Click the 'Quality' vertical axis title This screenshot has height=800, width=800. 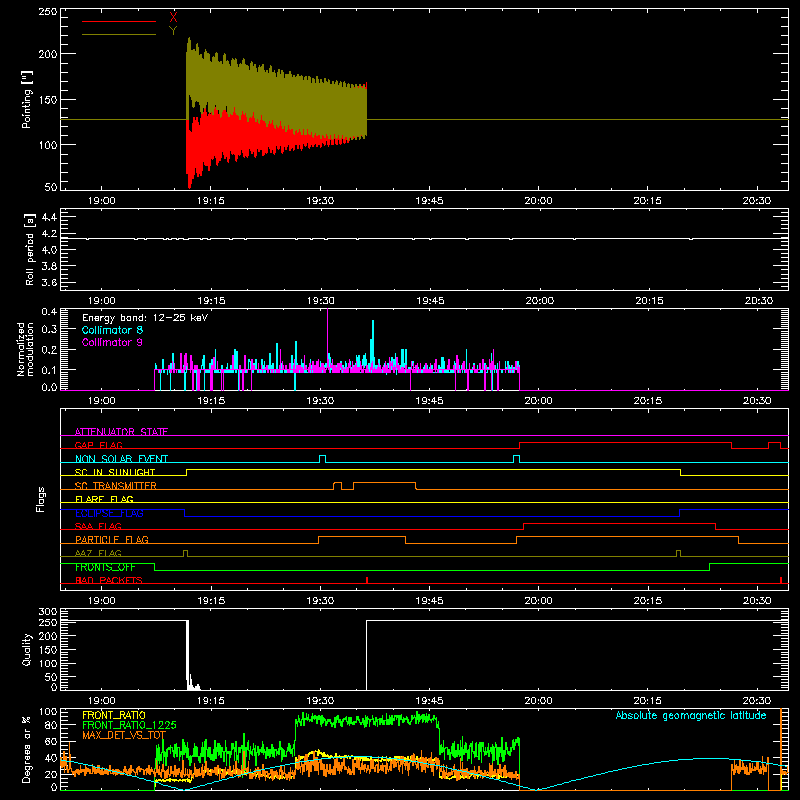tap(27, 649)
